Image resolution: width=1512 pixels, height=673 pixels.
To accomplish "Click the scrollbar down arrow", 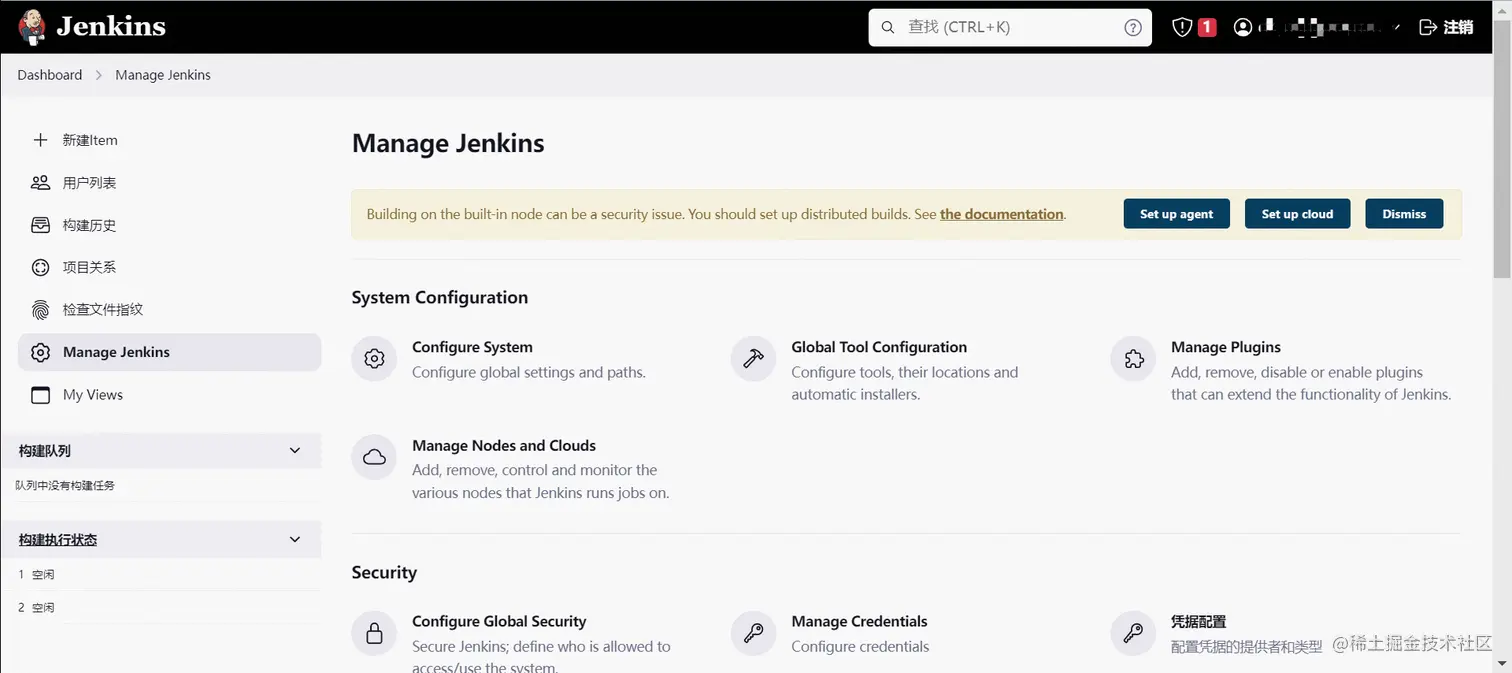I will click(x=1502, y=663).
